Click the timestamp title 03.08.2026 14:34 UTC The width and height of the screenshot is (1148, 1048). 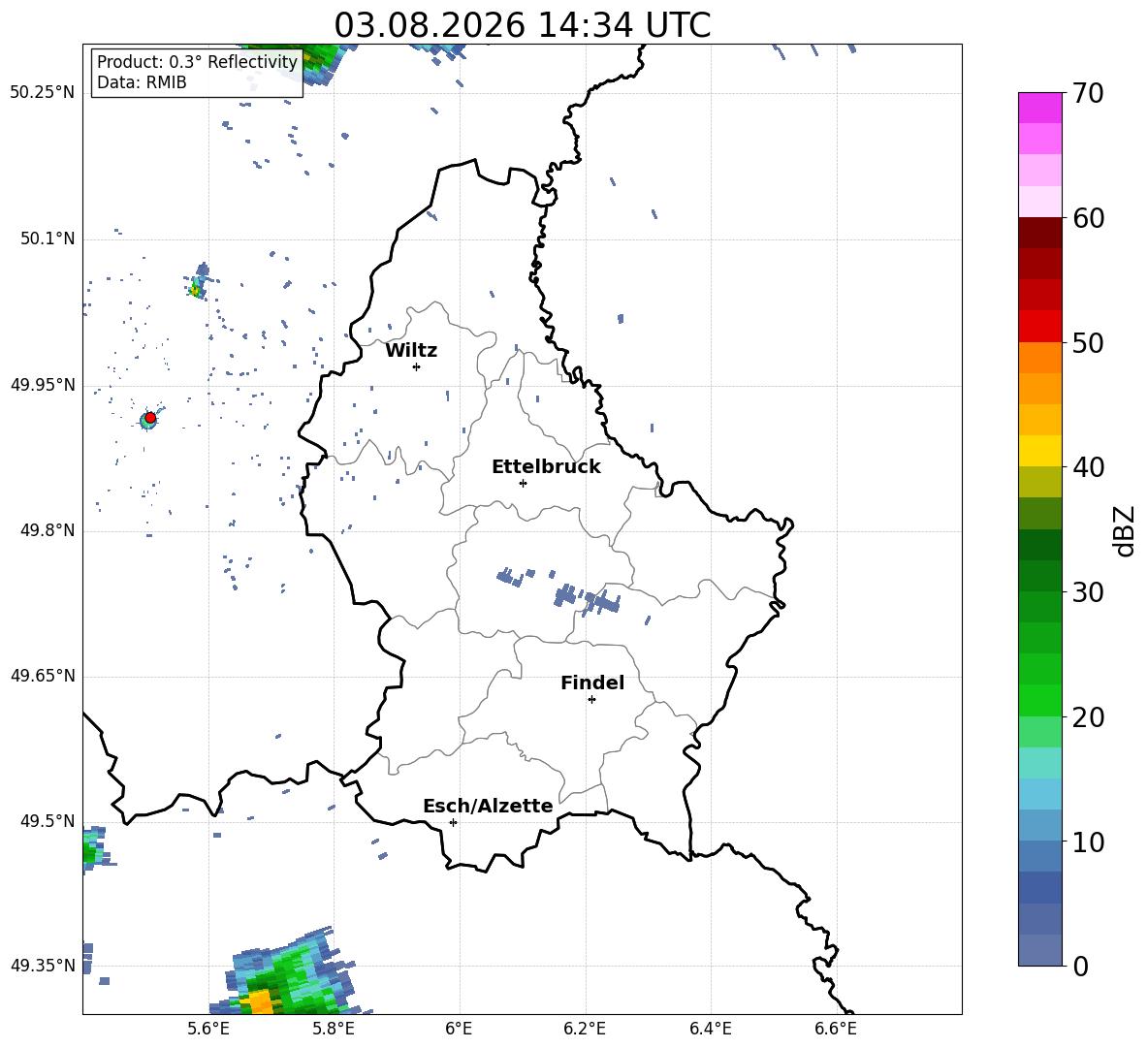pos(522,25)
